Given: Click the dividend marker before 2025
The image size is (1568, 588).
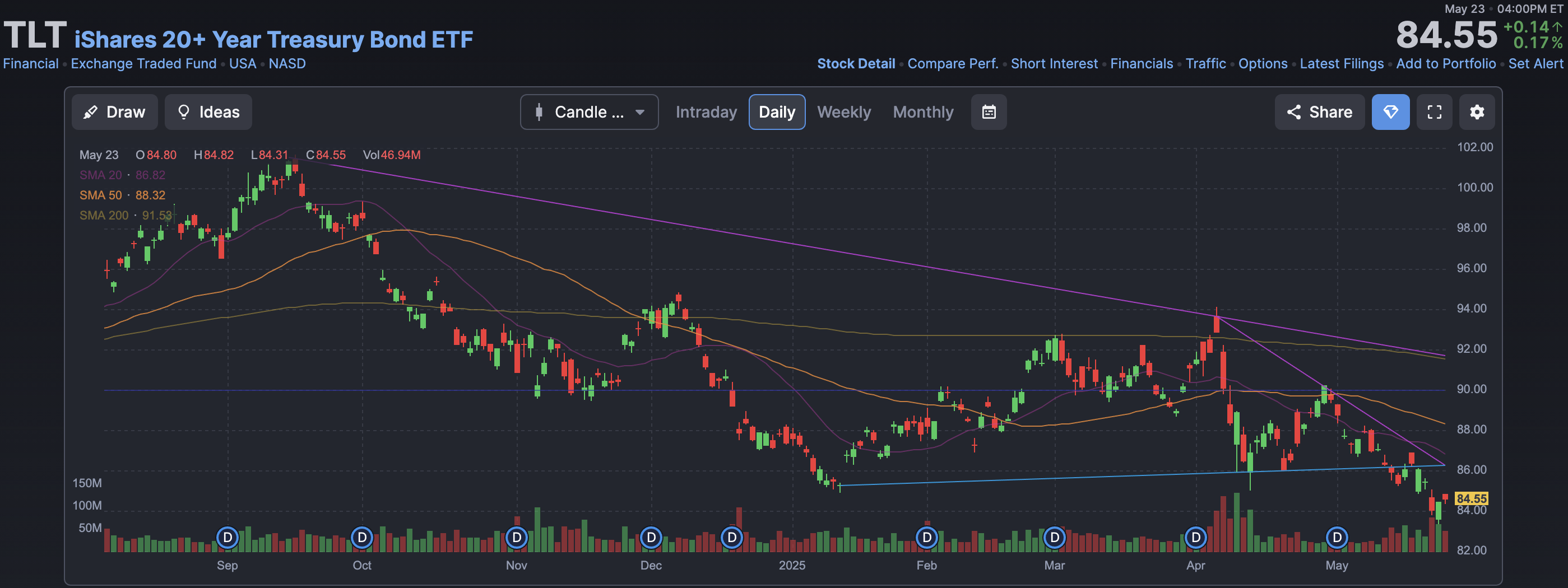Looking at the screenshot, I should point(732,538).
